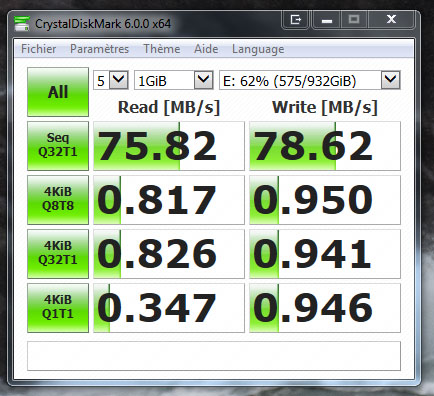Start the 4KiB Q8T8 test
Viewport: 434px width, 396px height.
pos(58,200)
